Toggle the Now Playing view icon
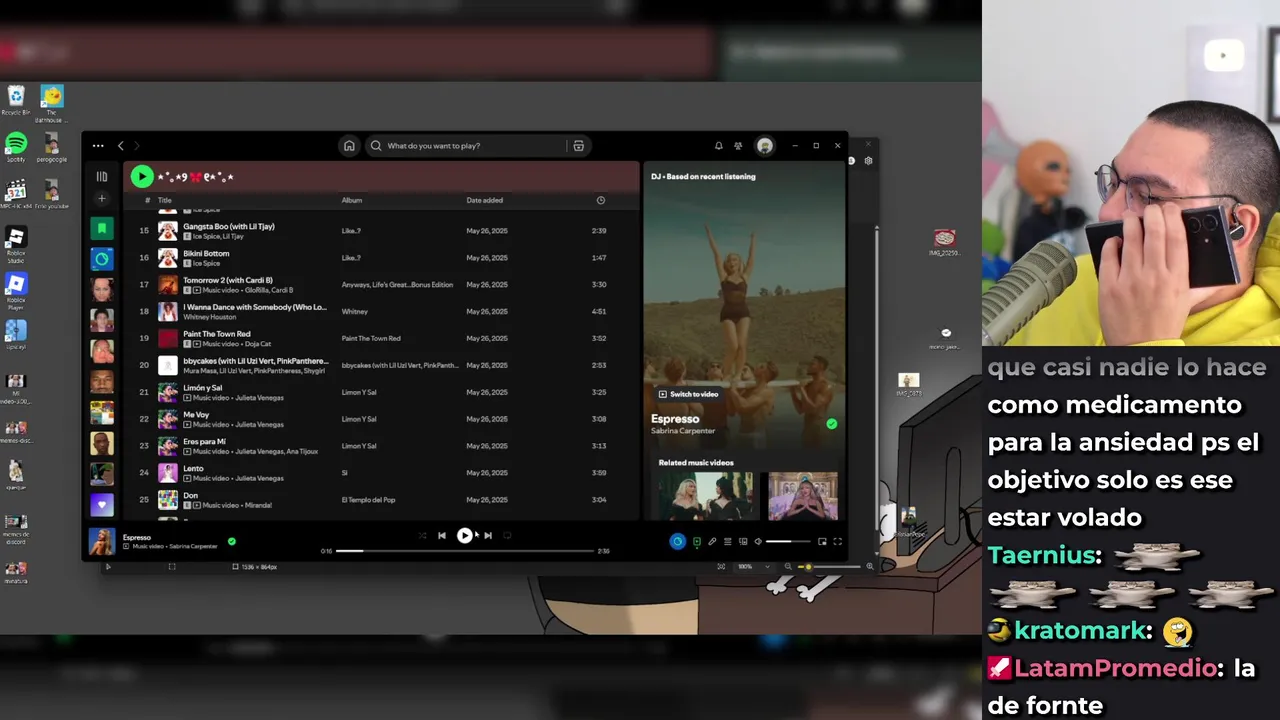The height and width of the screenshot is (720, 1280). click(x=697, y=542)
